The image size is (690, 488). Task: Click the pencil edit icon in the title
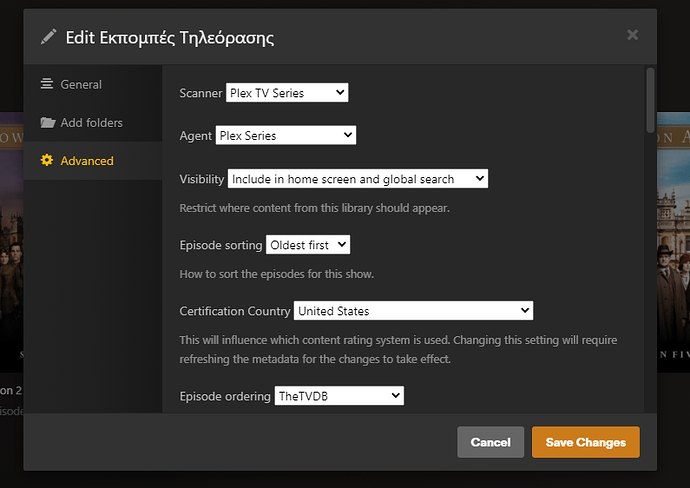tap(49, 38)
